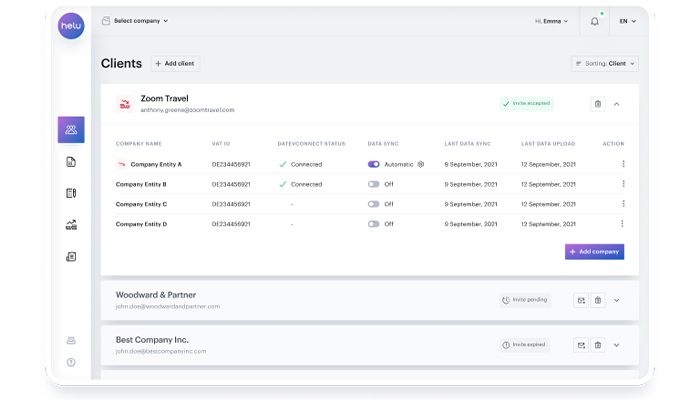This screenshot has height=400, width=700.
Task: Open the EN language menu
Action: [x=627, y=20]
